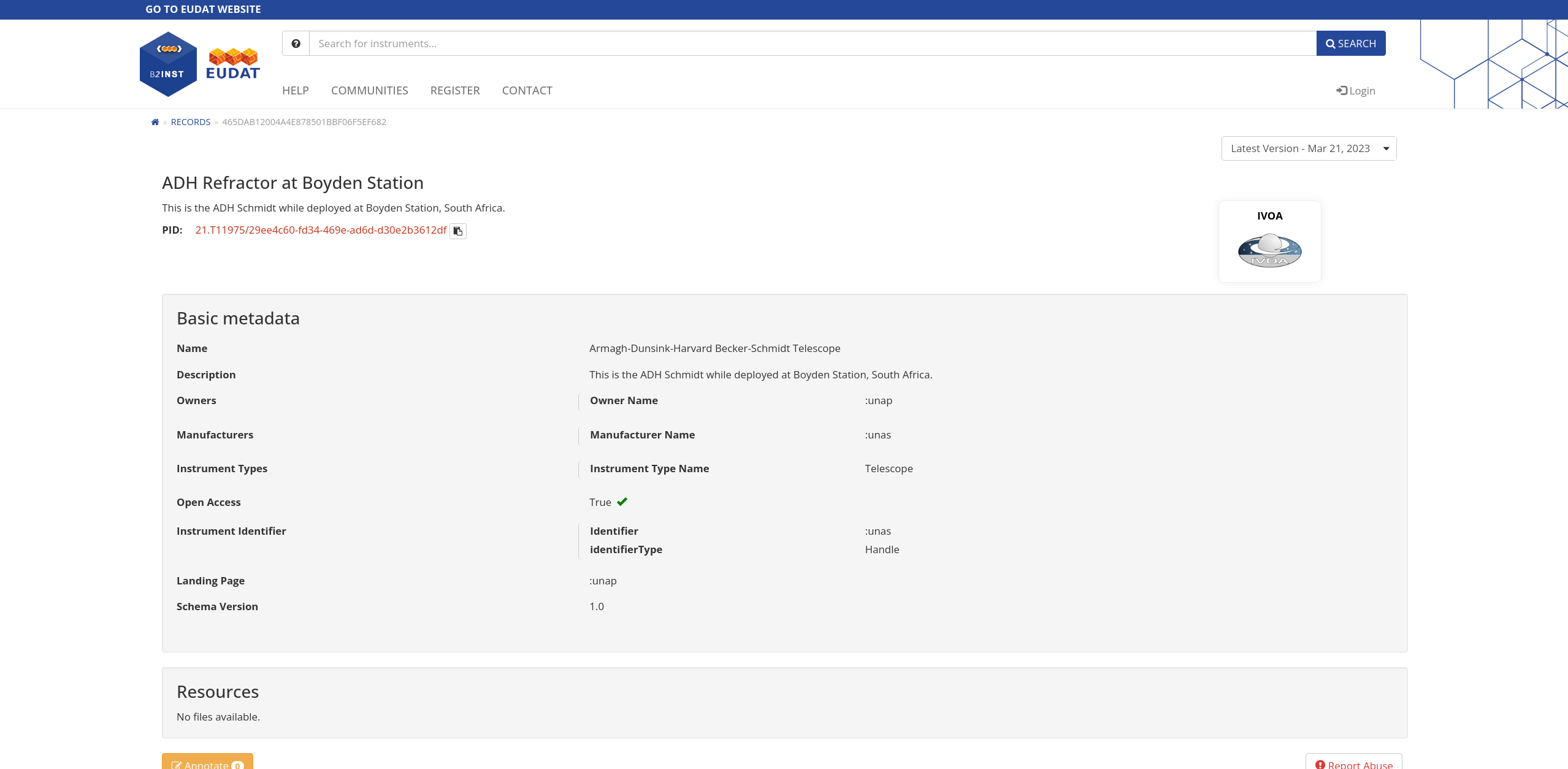Click the B2INST hexagon logo

tap(167, 64)
